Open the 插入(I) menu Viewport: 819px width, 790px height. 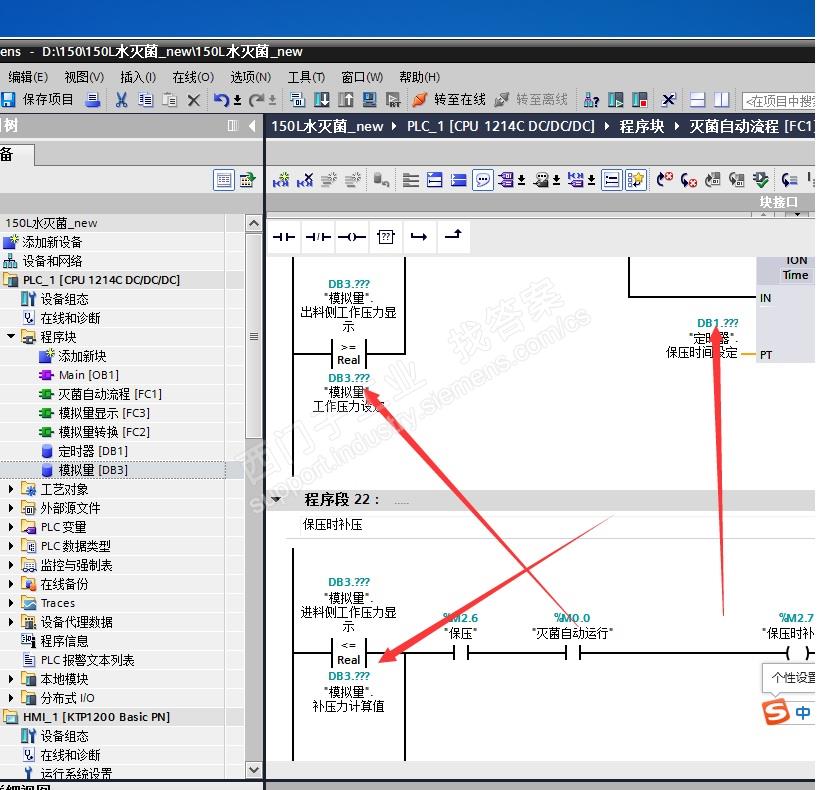[138, 77]
